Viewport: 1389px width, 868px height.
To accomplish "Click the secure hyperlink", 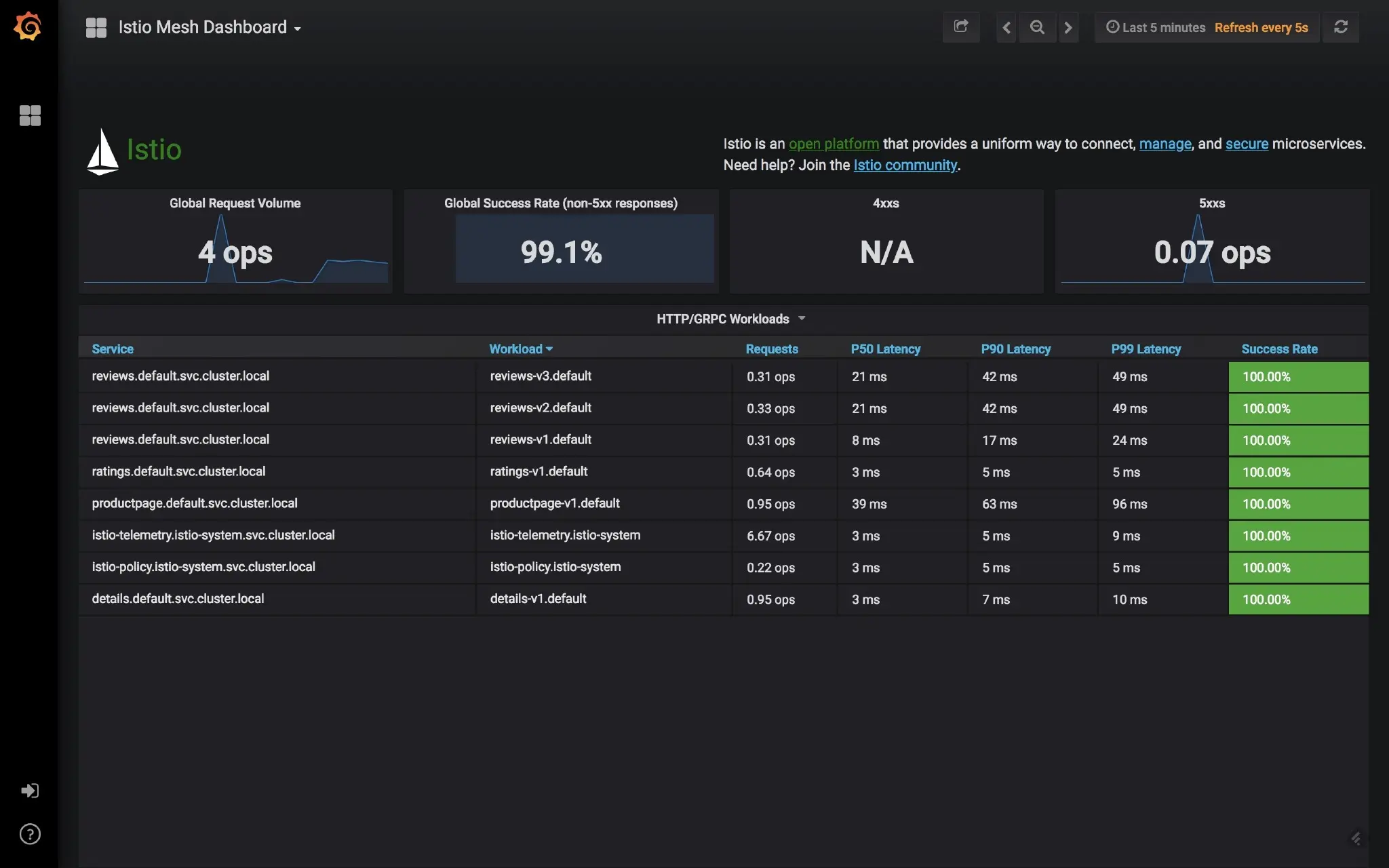I will pyautogui.click(x=1247, y=144).
